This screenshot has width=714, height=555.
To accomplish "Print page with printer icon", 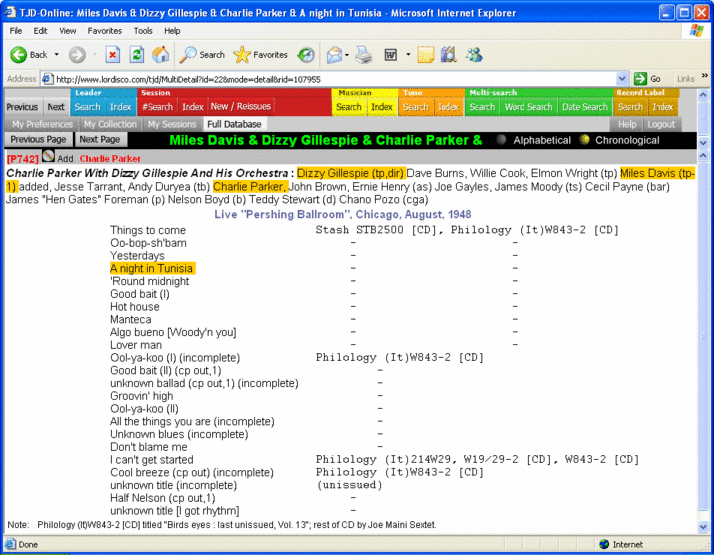I will coord(363,55).
